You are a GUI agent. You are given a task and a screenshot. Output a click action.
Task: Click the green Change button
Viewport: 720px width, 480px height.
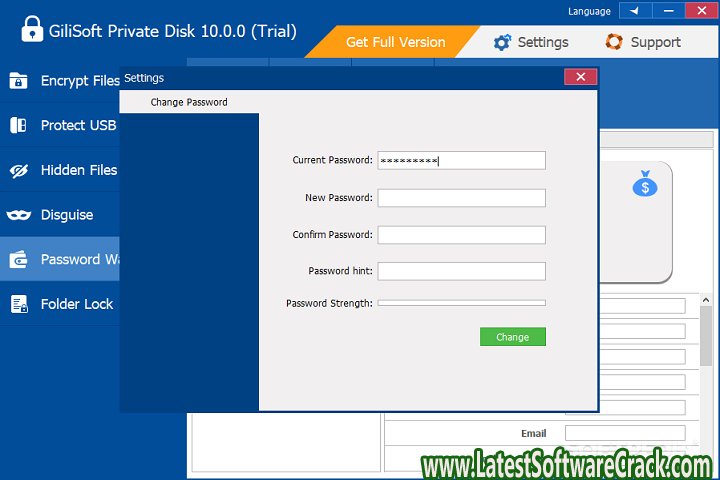[512, 337]
